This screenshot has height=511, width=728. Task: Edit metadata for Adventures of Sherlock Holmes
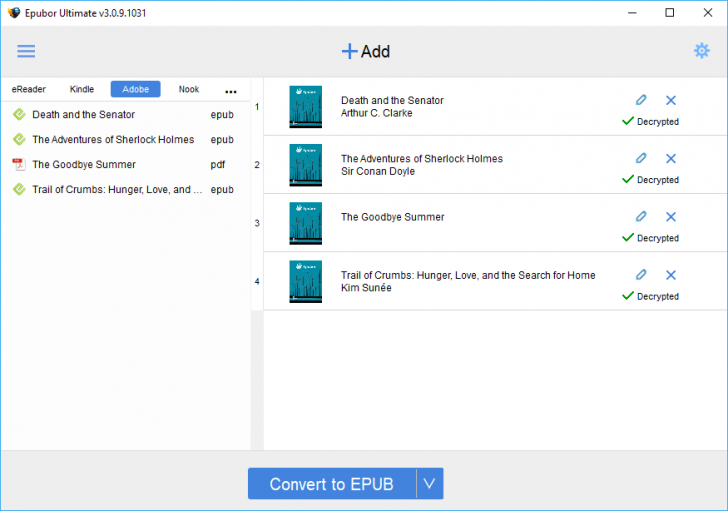tap(641, 158)
